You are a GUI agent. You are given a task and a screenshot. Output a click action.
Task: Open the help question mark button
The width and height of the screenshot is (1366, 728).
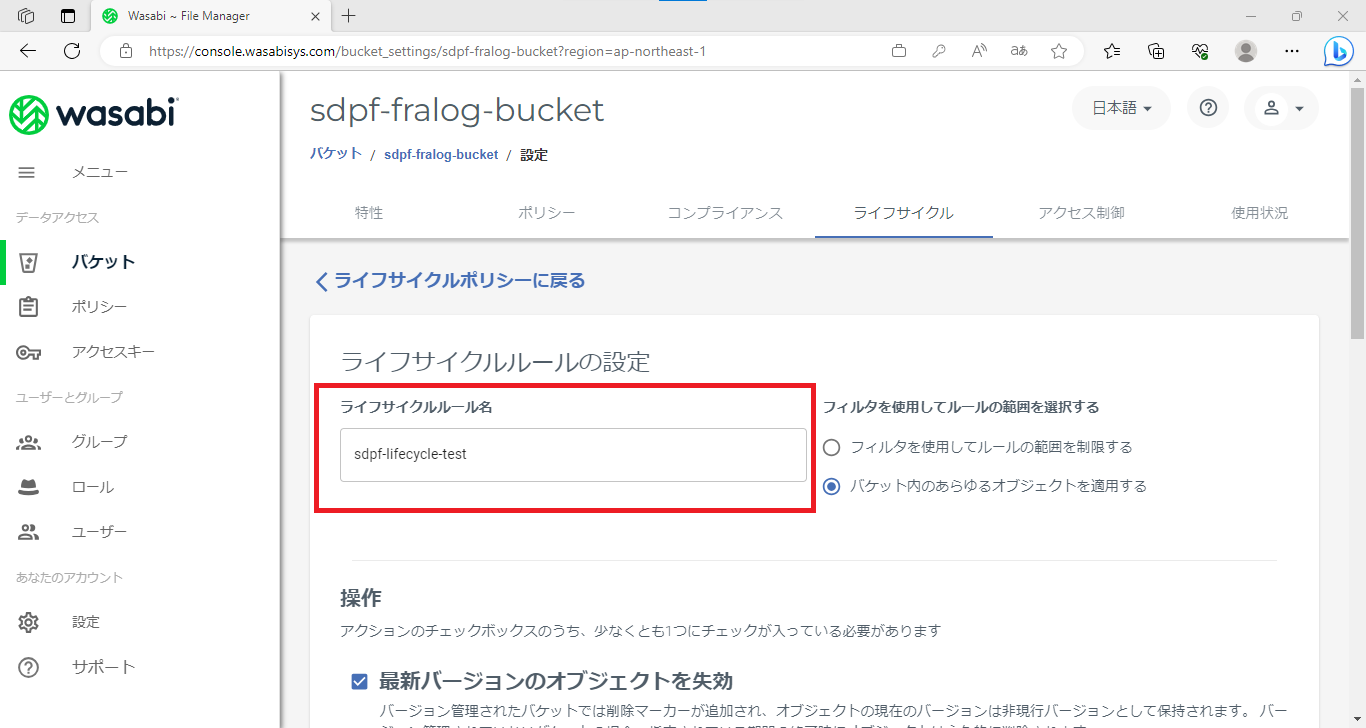(1208, 108)
